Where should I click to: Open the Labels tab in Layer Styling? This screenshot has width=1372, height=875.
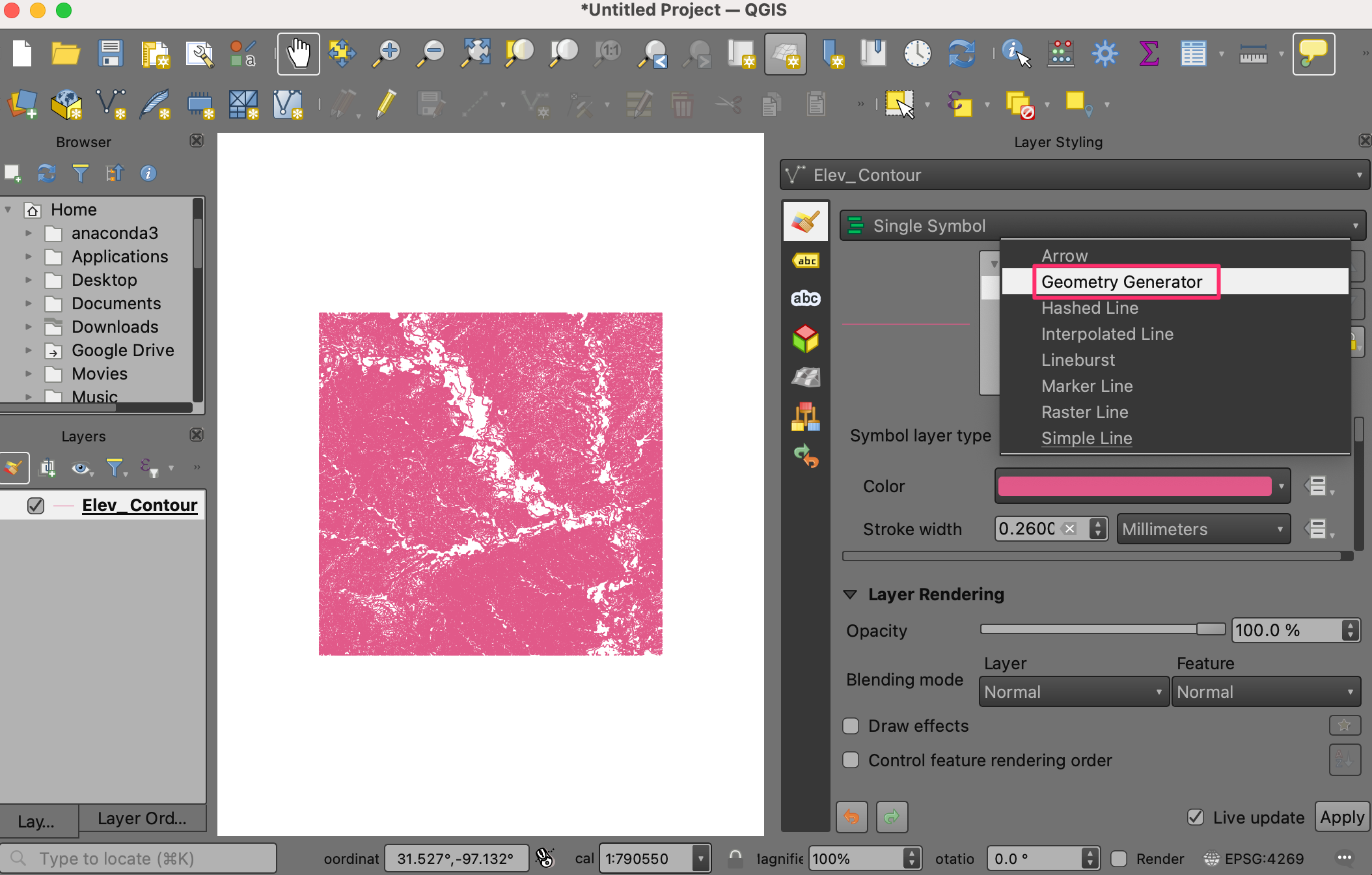click(x=806, y=261)
